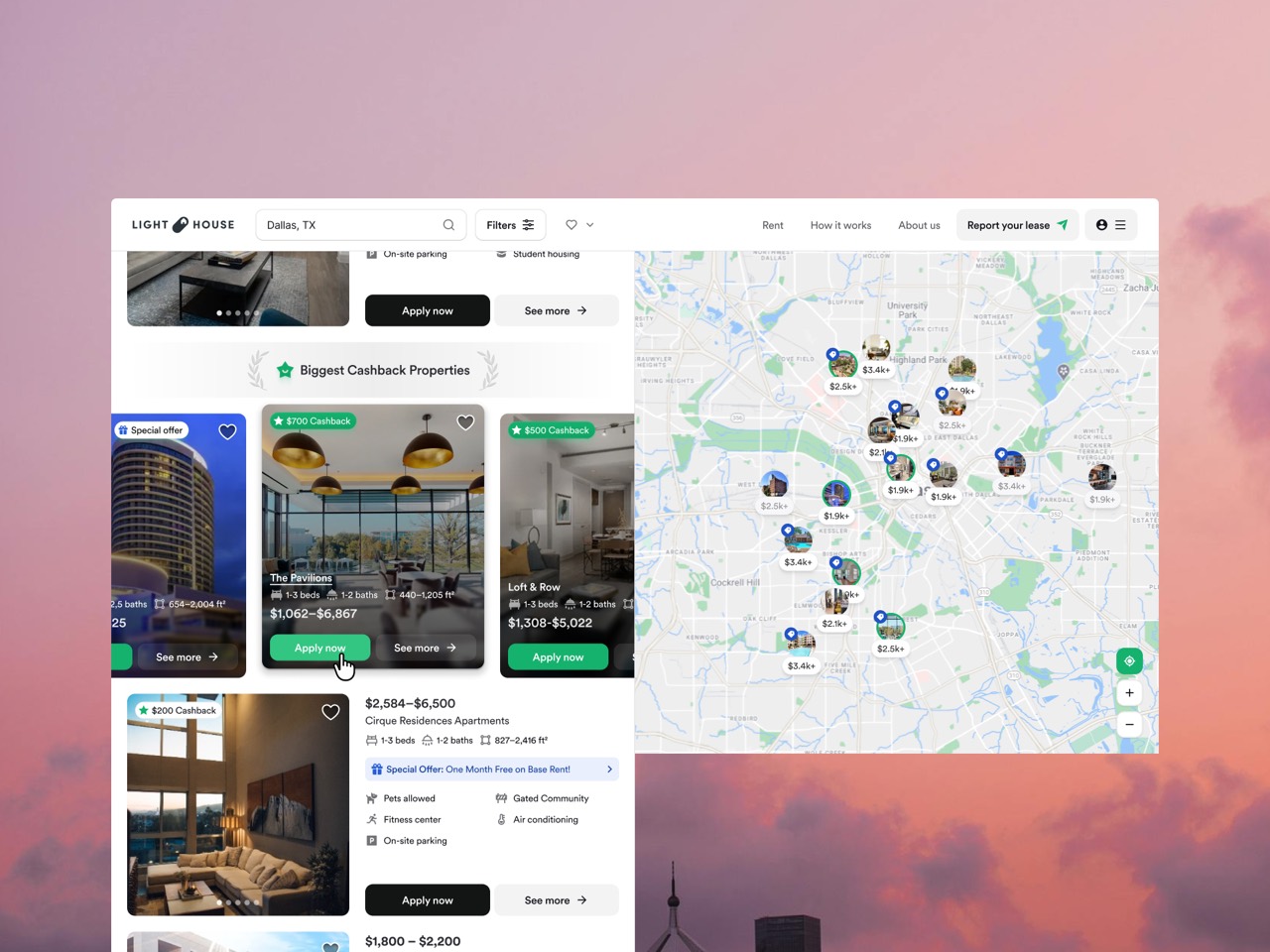Viewport: 1270px width, 952px height.
Task: Select the Rent navigation item
Action: coord(772,224)
